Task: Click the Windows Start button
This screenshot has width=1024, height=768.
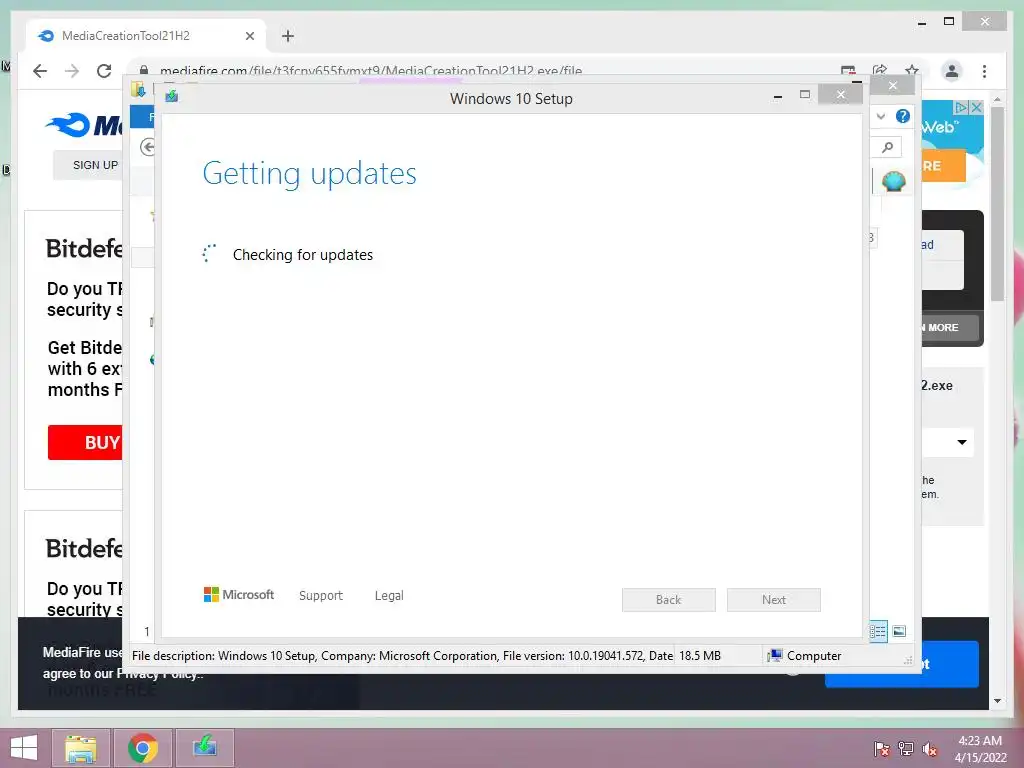Action: (x=24, y=748)
